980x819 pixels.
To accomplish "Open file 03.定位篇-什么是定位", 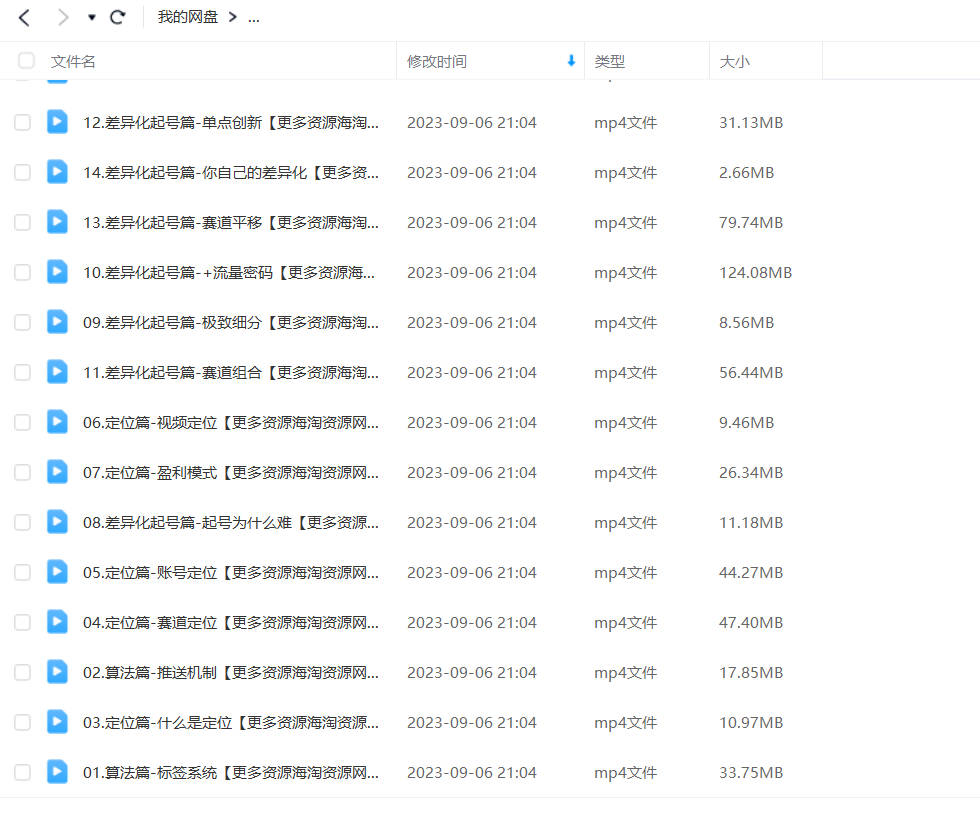I will tap(231, 723).
